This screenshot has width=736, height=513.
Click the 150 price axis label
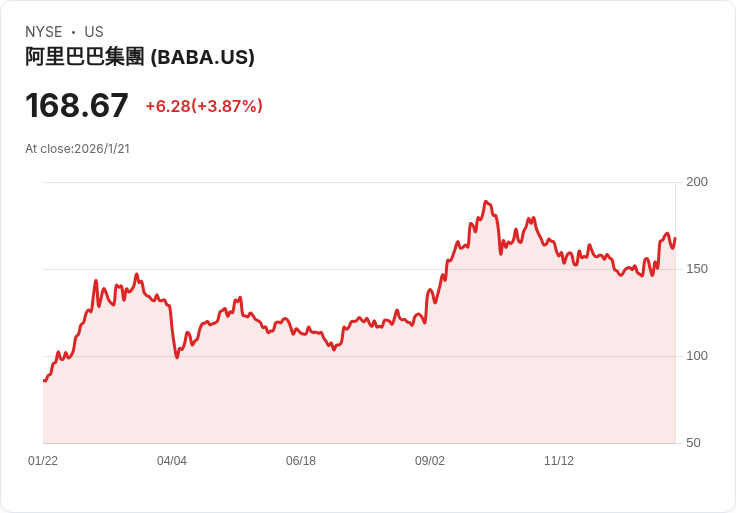coord(697,269)
